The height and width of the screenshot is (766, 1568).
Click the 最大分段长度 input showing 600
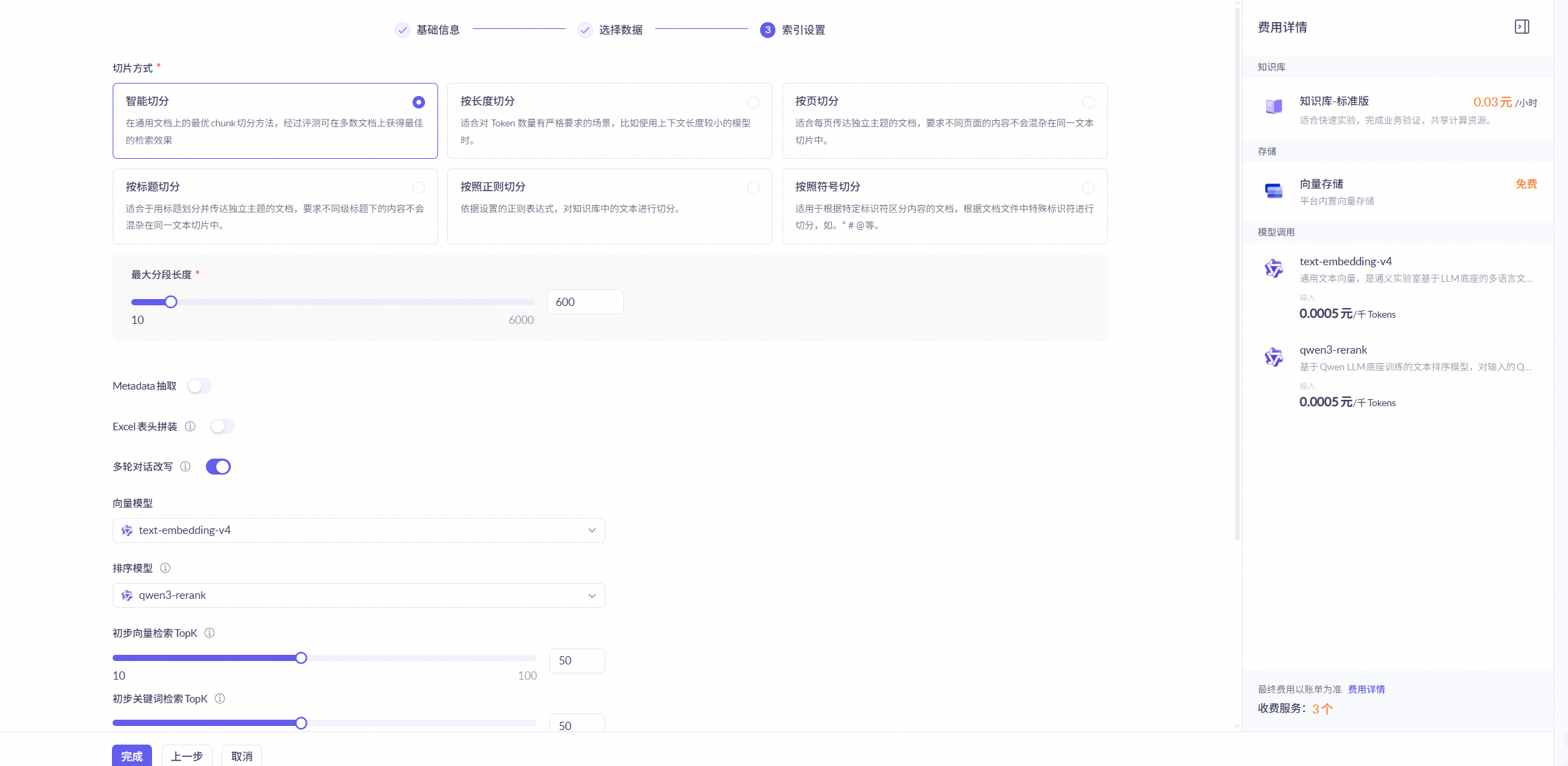coord(585,302)
